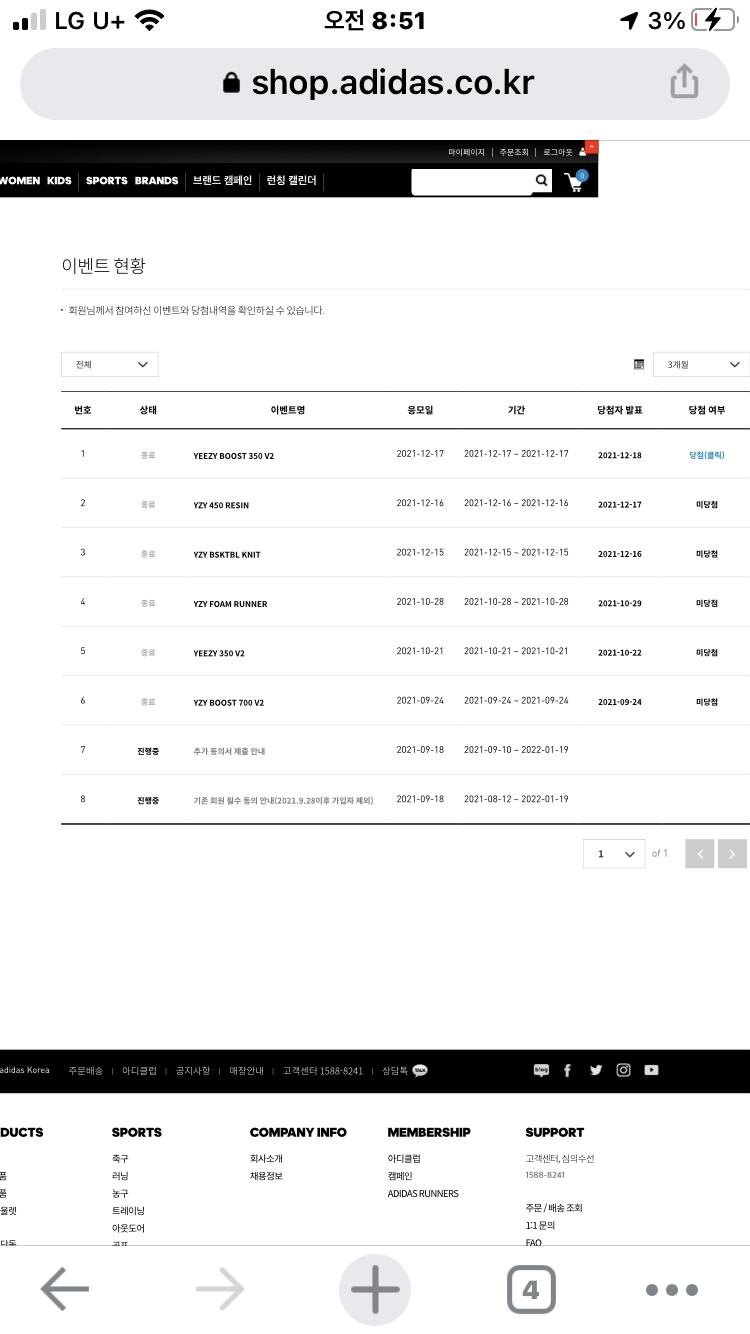Viewport: 750px width, 1334px height.
Task: Open 러닝 under SPORTS footer
Action: pyautogui.click(x=120, y=1176)
